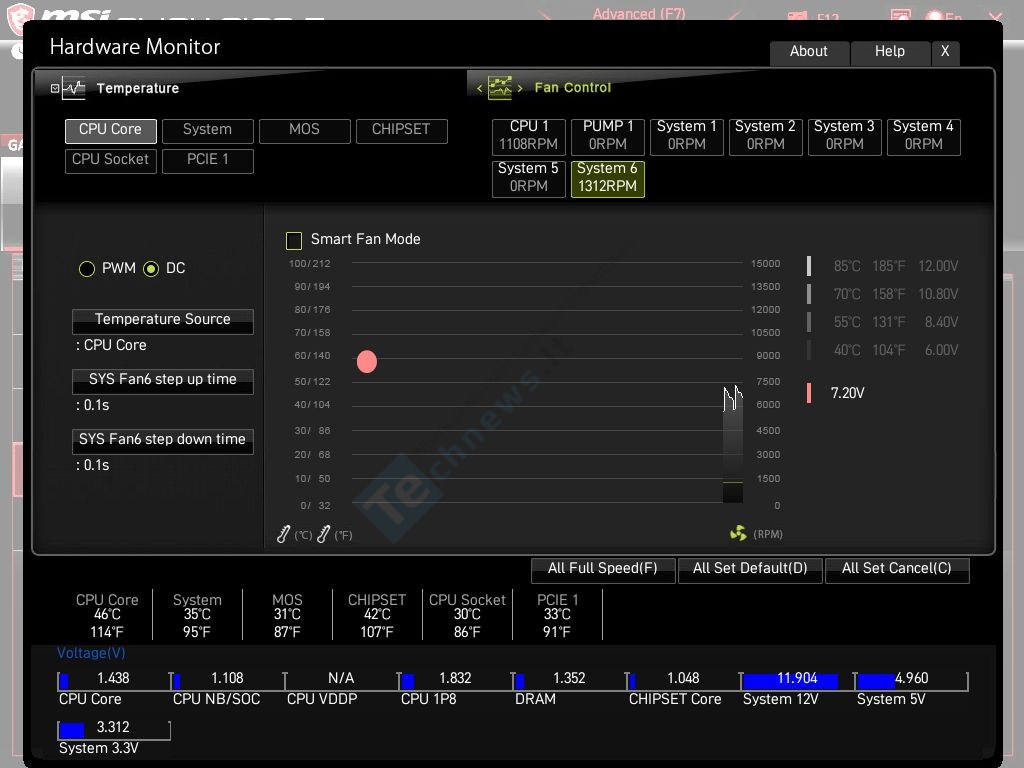Click the pink fan curve control point
The height and width of the screenshot is (768, 1024).
[367, 361]
